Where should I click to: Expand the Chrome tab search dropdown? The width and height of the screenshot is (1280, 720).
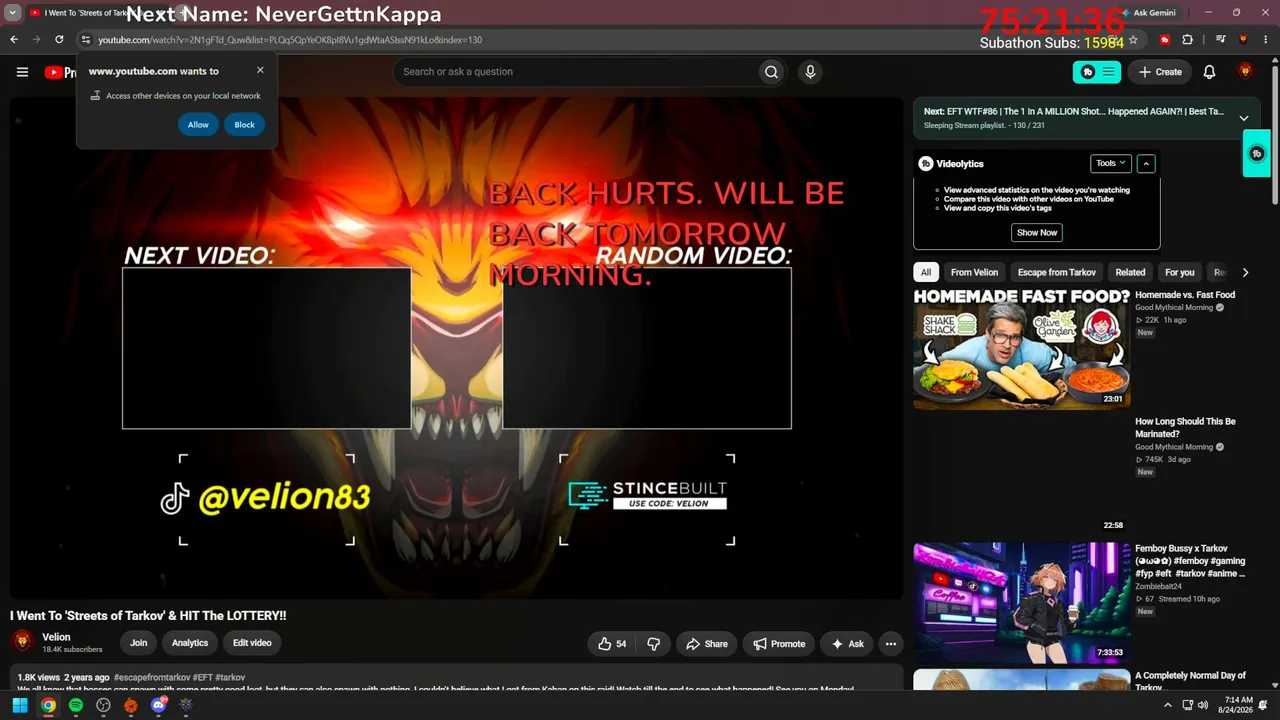point(13,12)
